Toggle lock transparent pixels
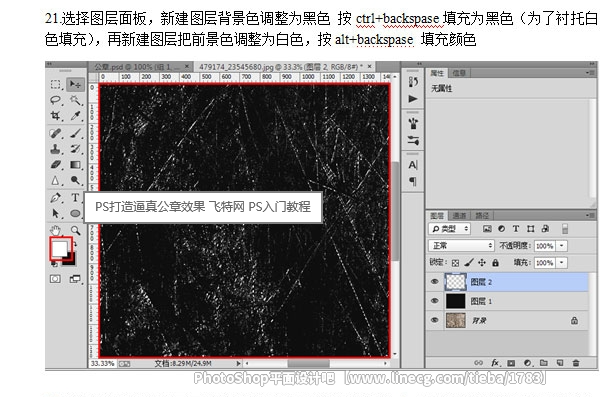This screenshot has height=397, width=602. click(455, 263)
